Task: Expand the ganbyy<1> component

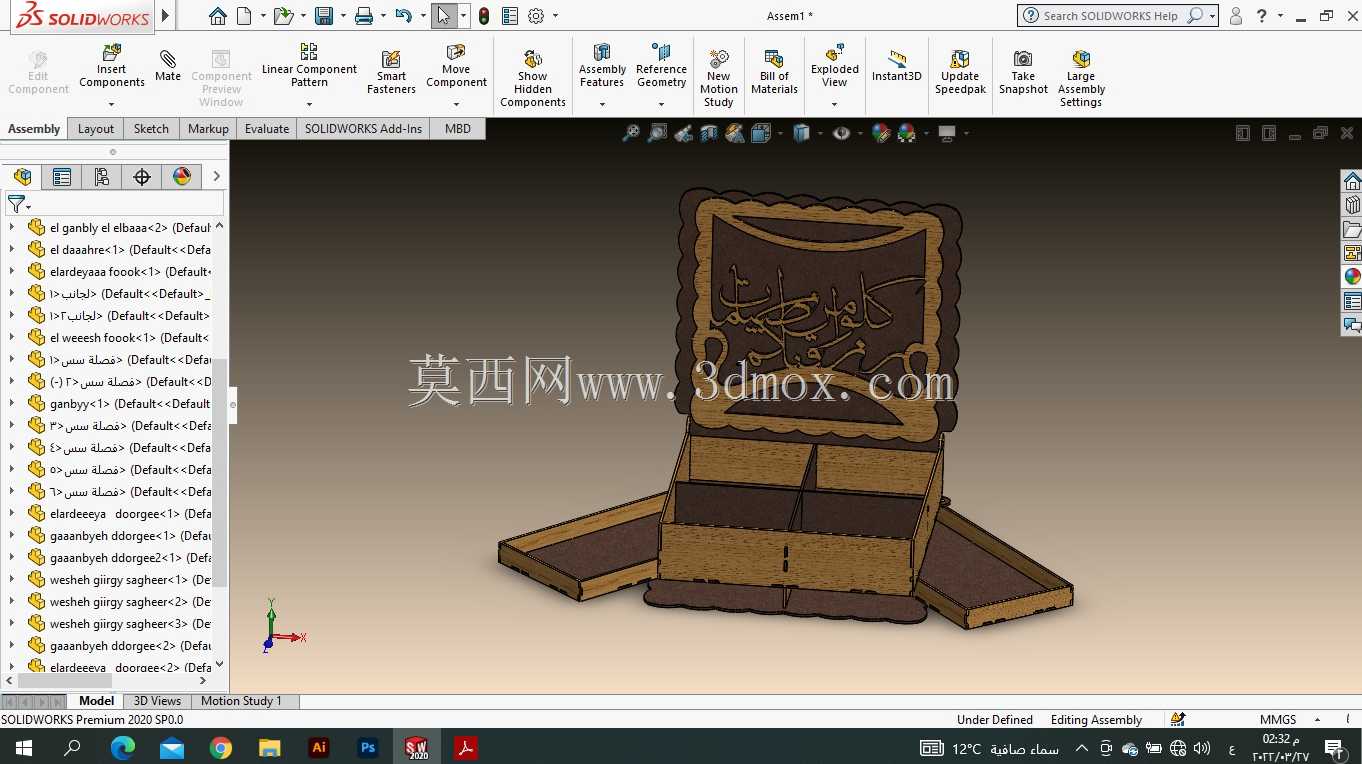Action: (x=12, y=404)
